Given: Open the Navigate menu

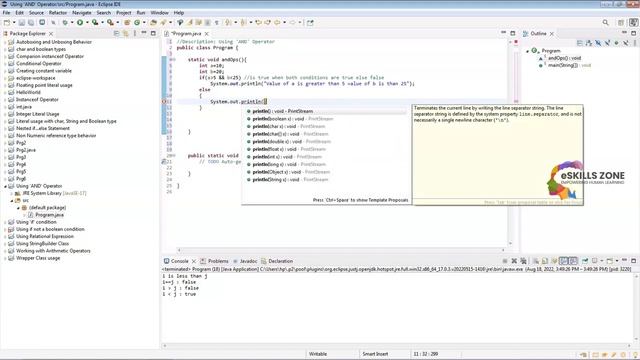Looking at the screenshot, I should click(82, 13).
